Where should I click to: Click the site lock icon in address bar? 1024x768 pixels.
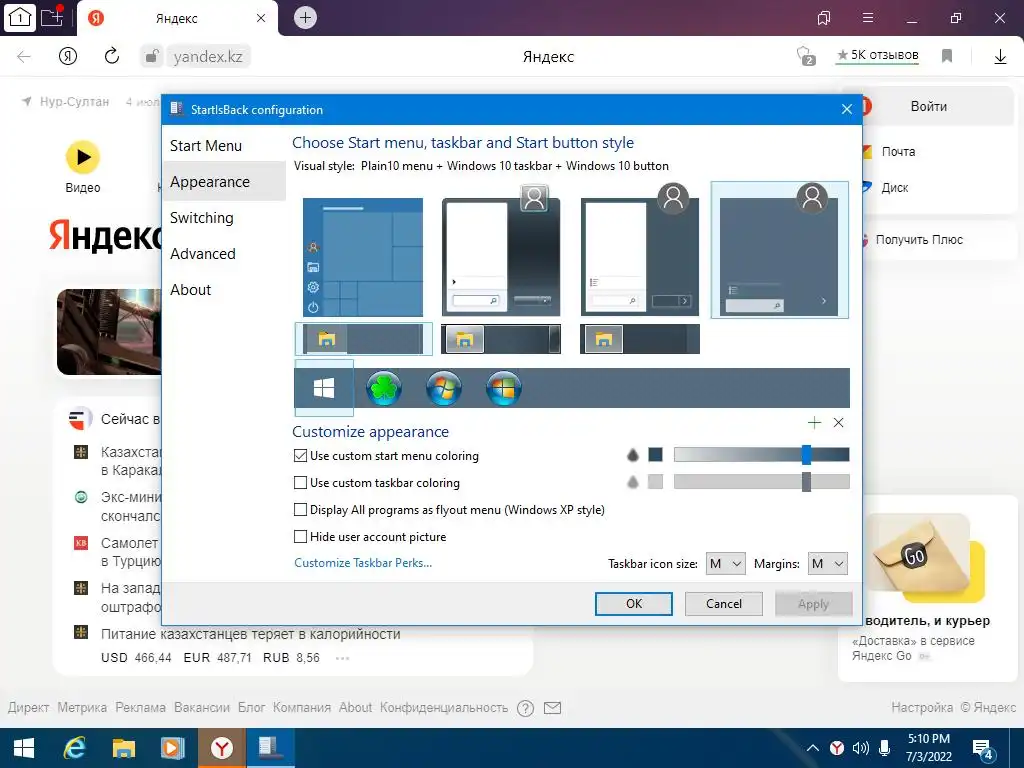click(151, 56)
